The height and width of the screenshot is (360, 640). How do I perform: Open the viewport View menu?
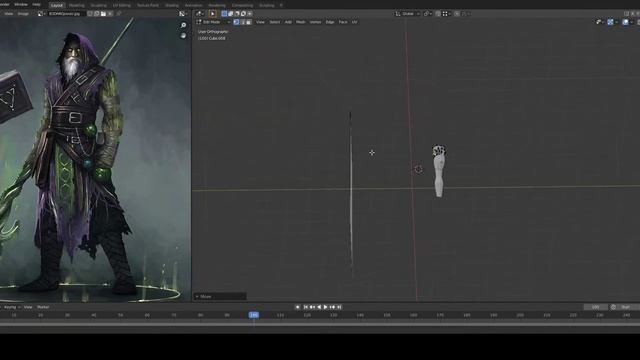(260, 22)
